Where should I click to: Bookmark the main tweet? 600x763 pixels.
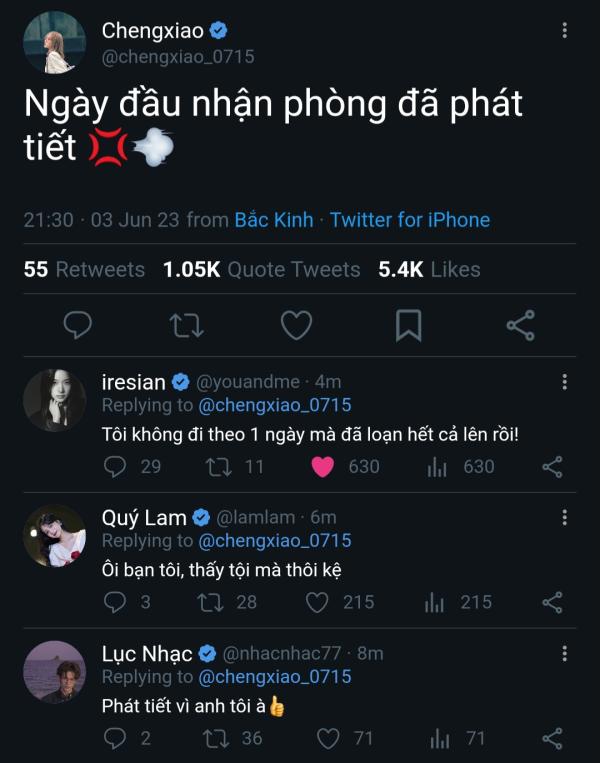click(x=408, y=325)
